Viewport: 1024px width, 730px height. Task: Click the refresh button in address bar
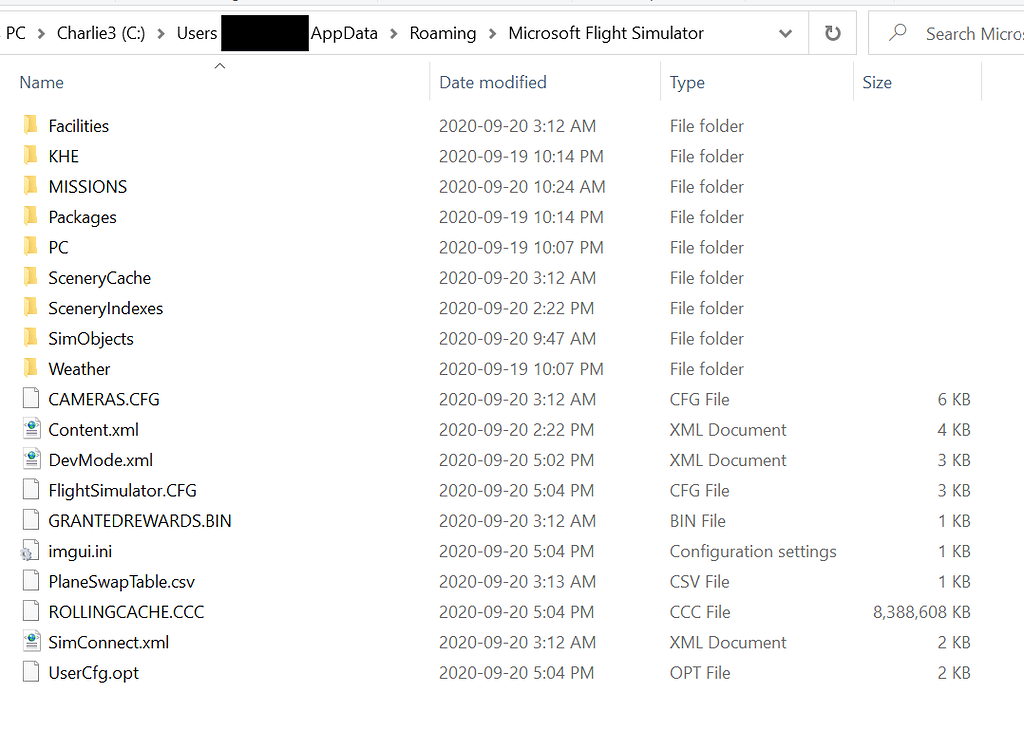click(832, 33)
